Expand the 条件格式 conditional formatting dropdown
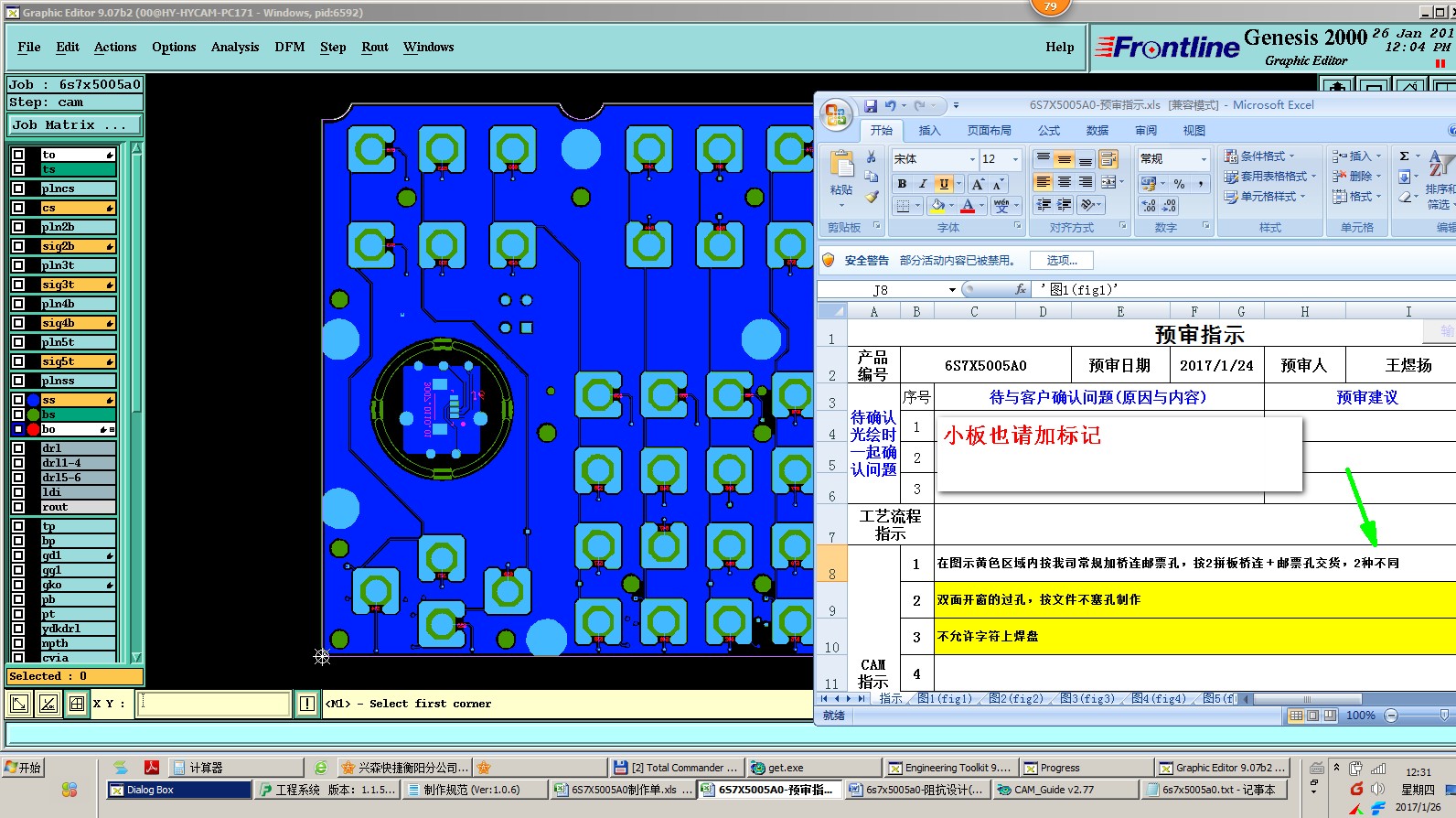1456x818 pixels. click(1291, 156)
